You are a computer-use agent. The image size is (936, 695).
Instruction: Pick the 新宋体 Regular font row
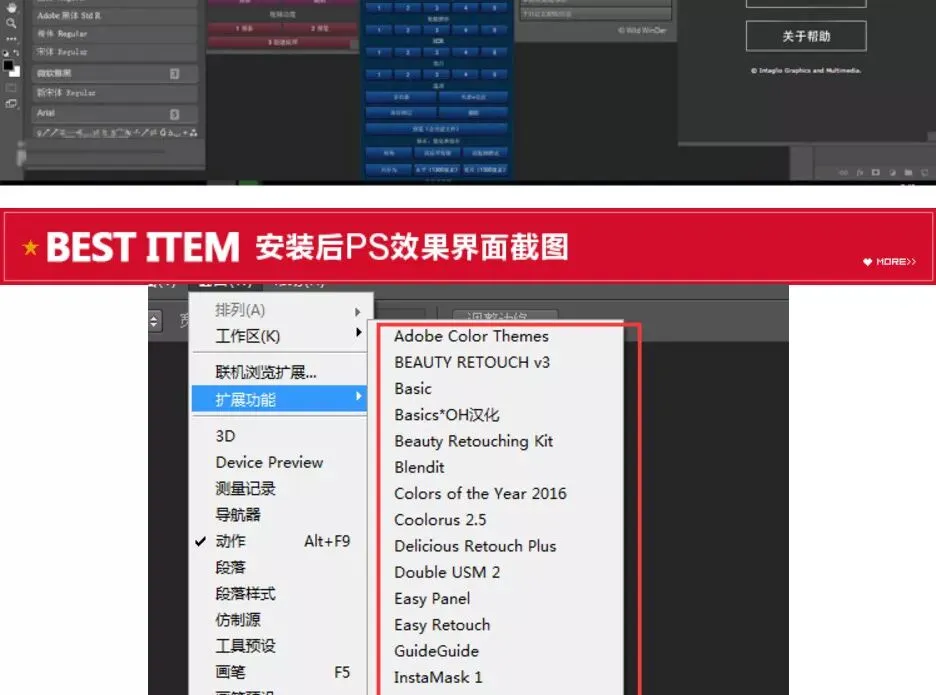pyautogui.click(x=115, y=93)
